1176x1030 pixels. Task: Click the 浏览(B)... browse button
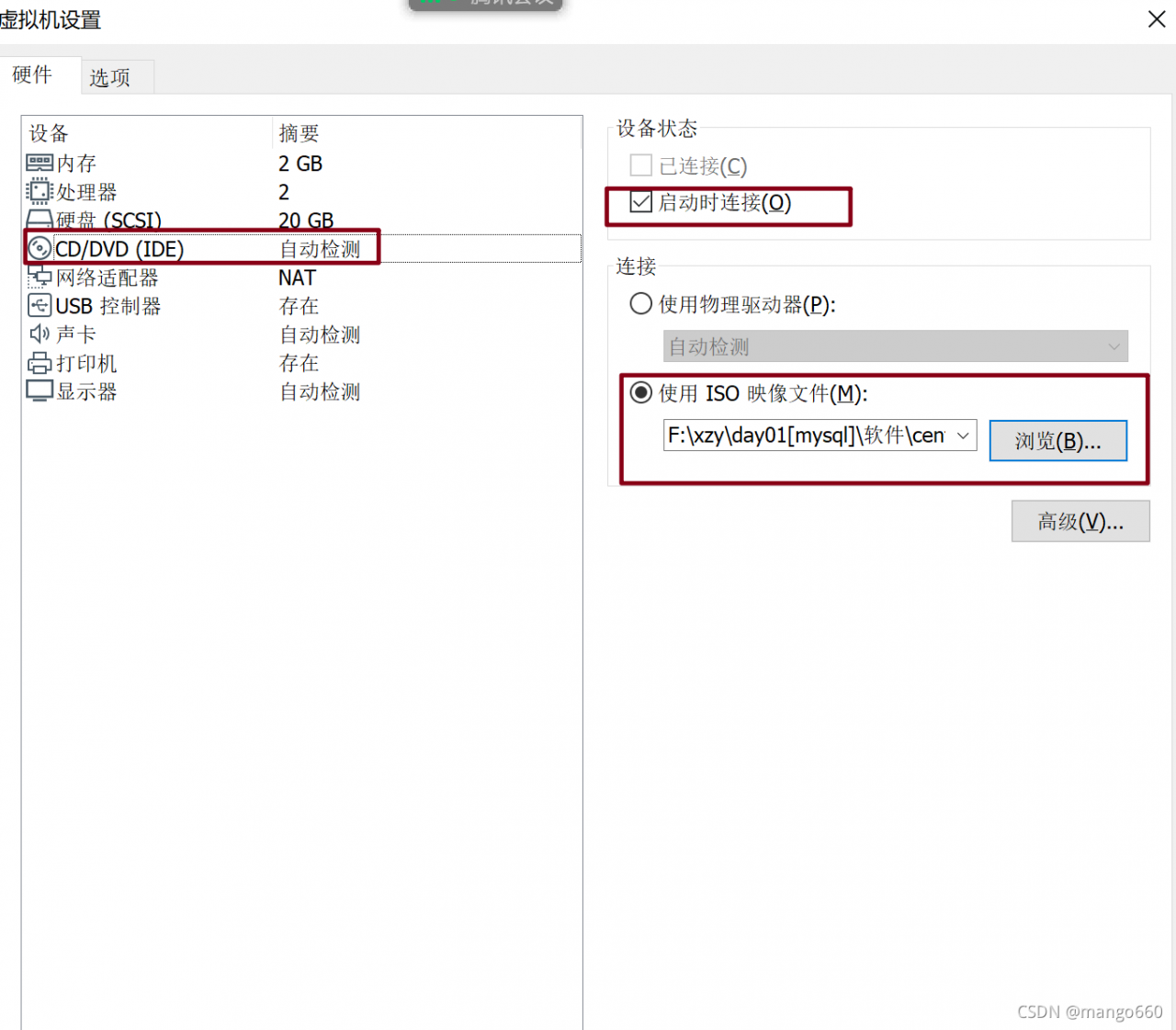1057,441
